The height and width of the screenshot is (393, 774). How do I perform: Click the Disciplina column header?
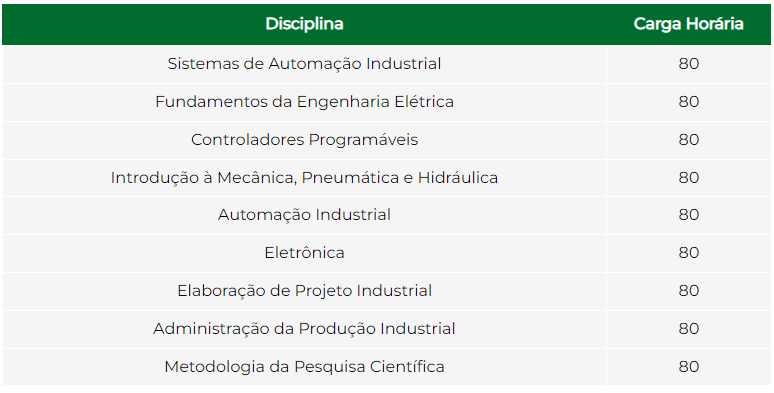click(304, 24)
